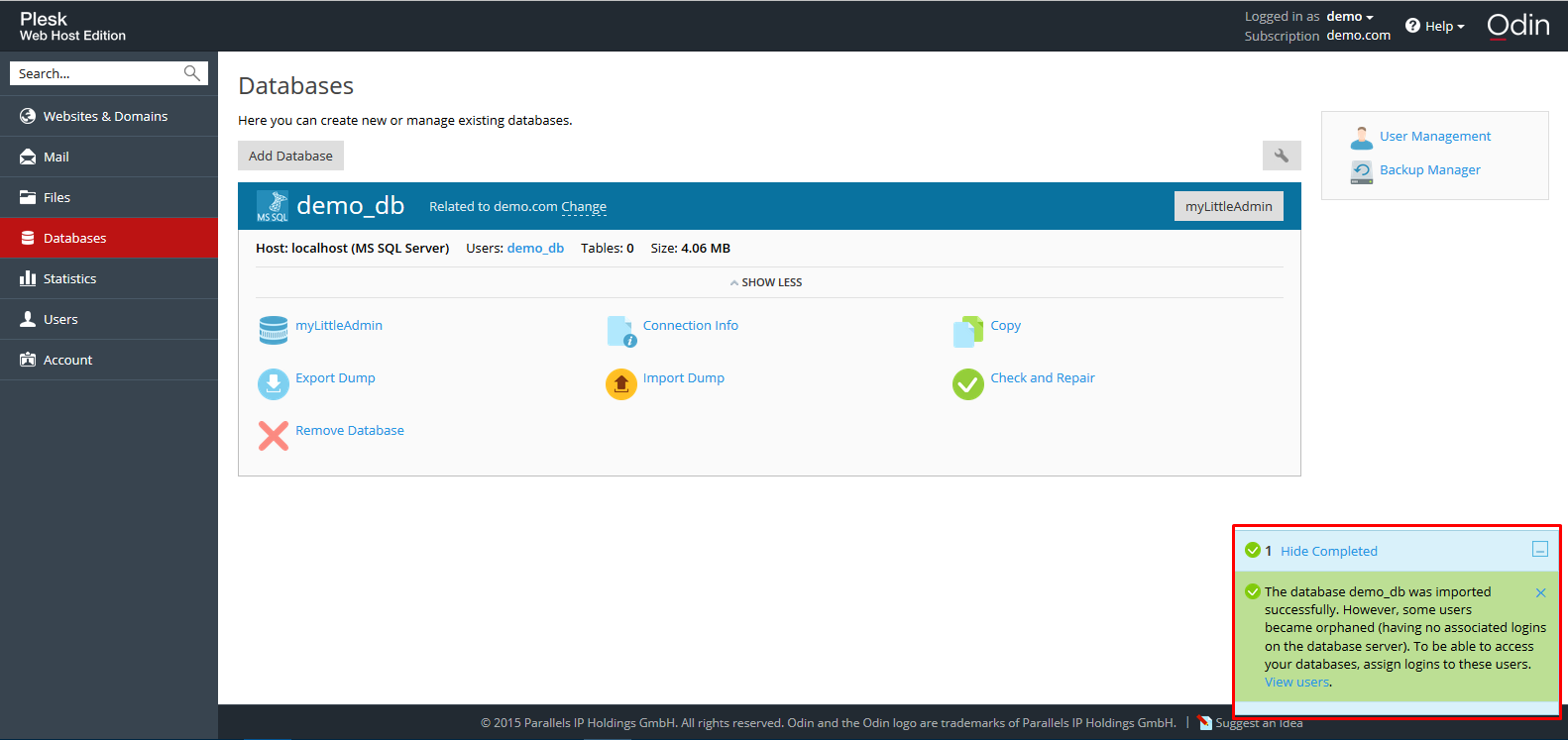Click the Suggest an Idea link
Viewport: 1568px width, 740px height.
coord(1259,723)
